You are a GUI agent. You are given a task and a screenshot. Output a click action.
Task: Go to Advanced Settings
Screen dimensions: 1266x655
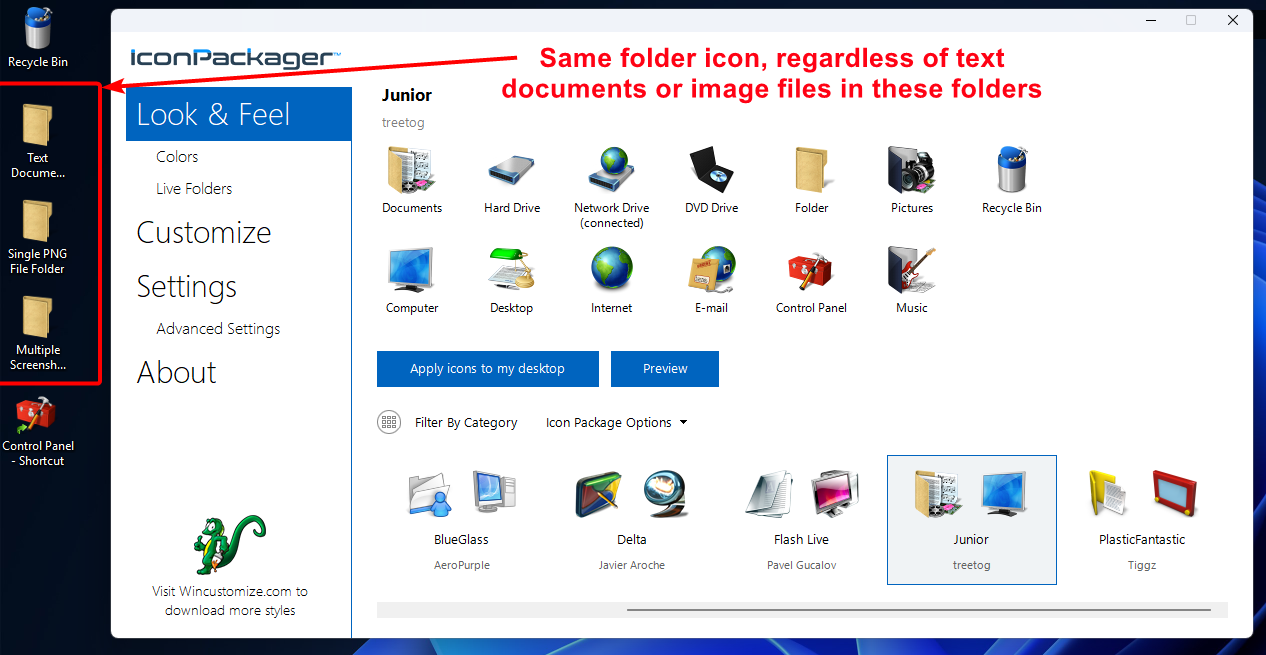click(x=218, y=328)
